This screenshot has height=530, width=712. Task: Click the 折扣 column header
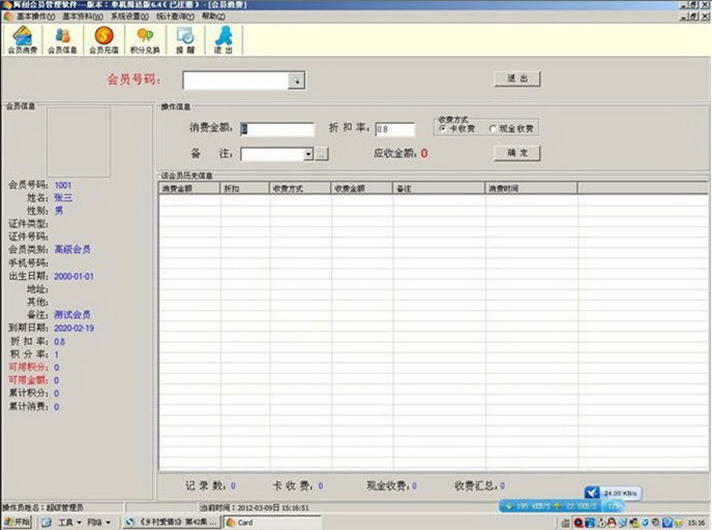coord(245,188)
